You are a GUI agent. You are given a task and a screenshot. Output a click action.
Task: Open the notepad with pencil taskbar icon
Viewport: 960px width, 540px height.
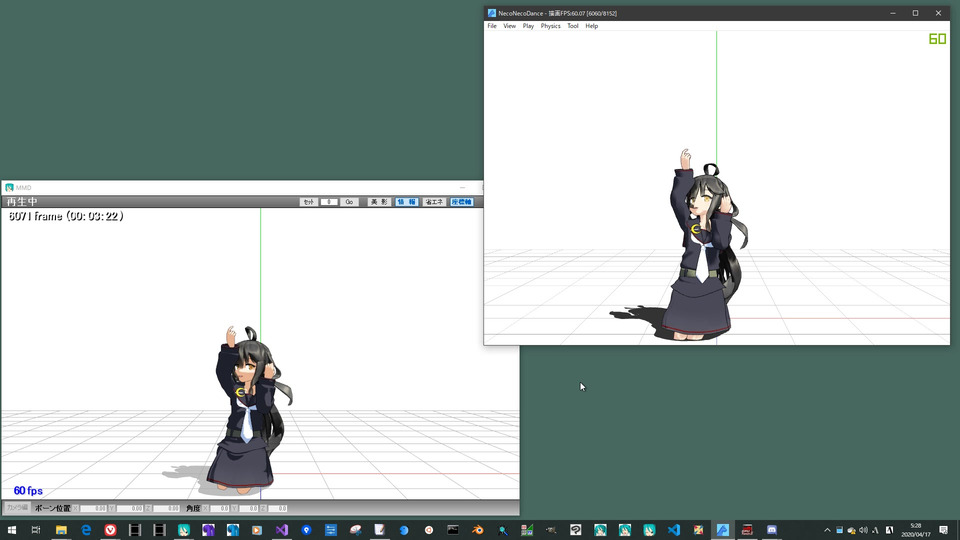tap(380, 530)
